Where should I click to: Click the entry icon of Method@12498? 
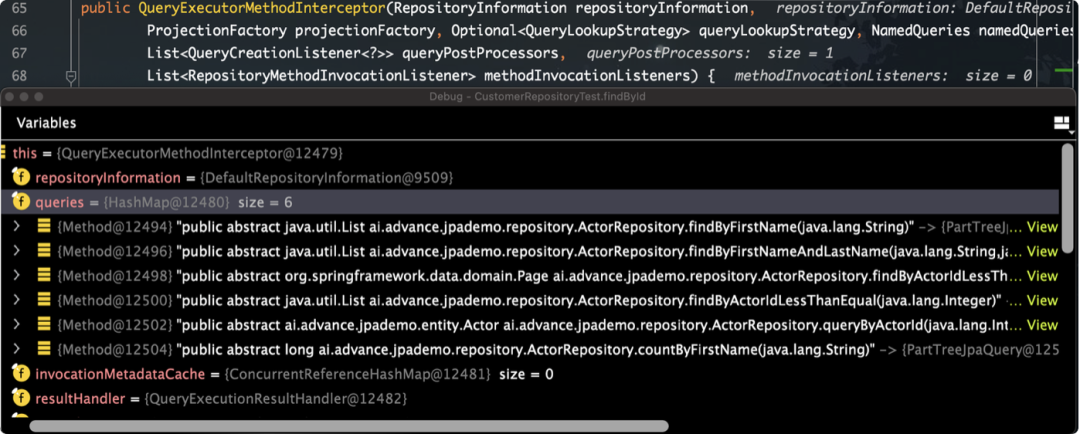point(43,276)
